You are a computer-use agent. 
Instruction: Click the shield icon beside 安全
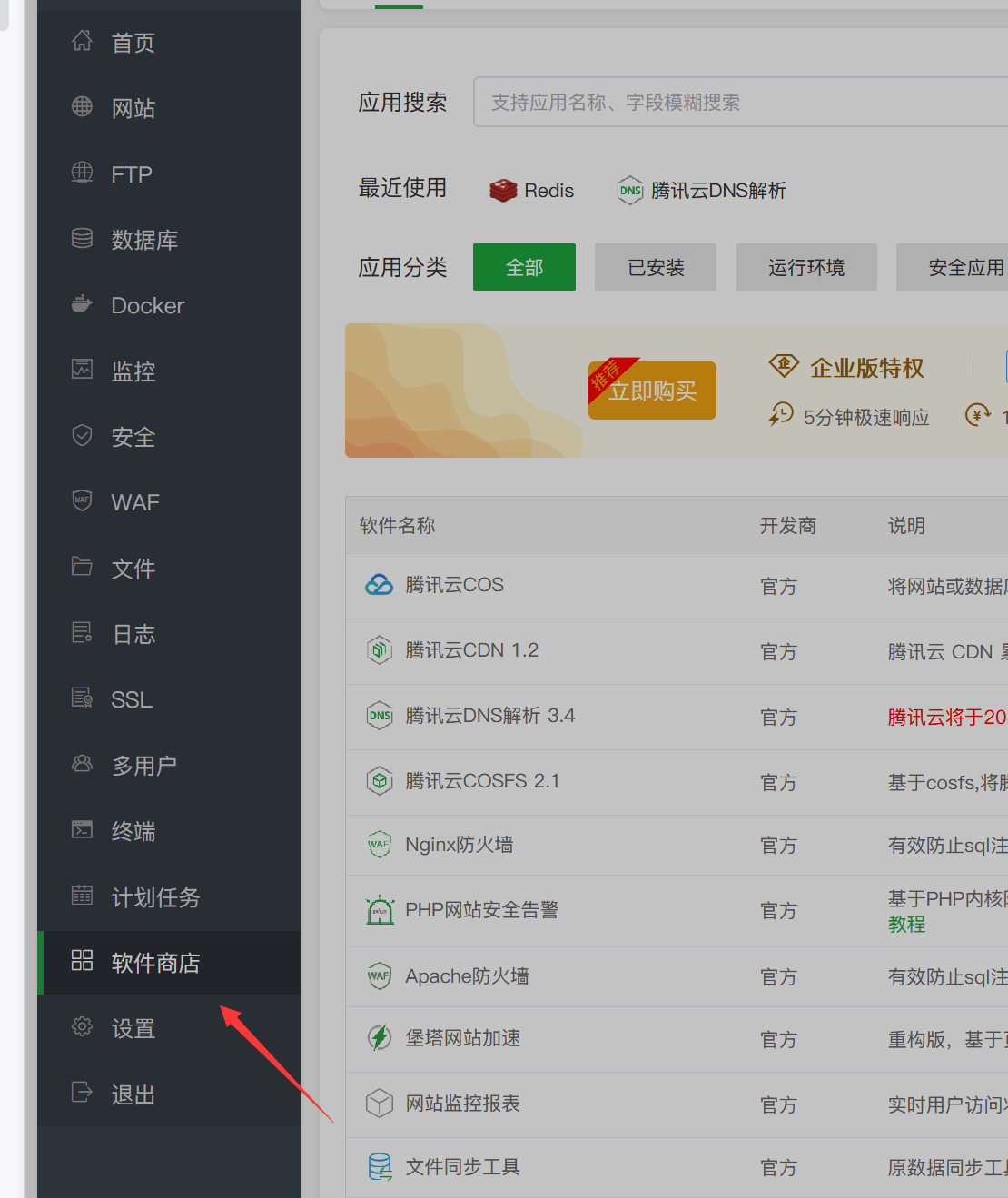[82, 436]
